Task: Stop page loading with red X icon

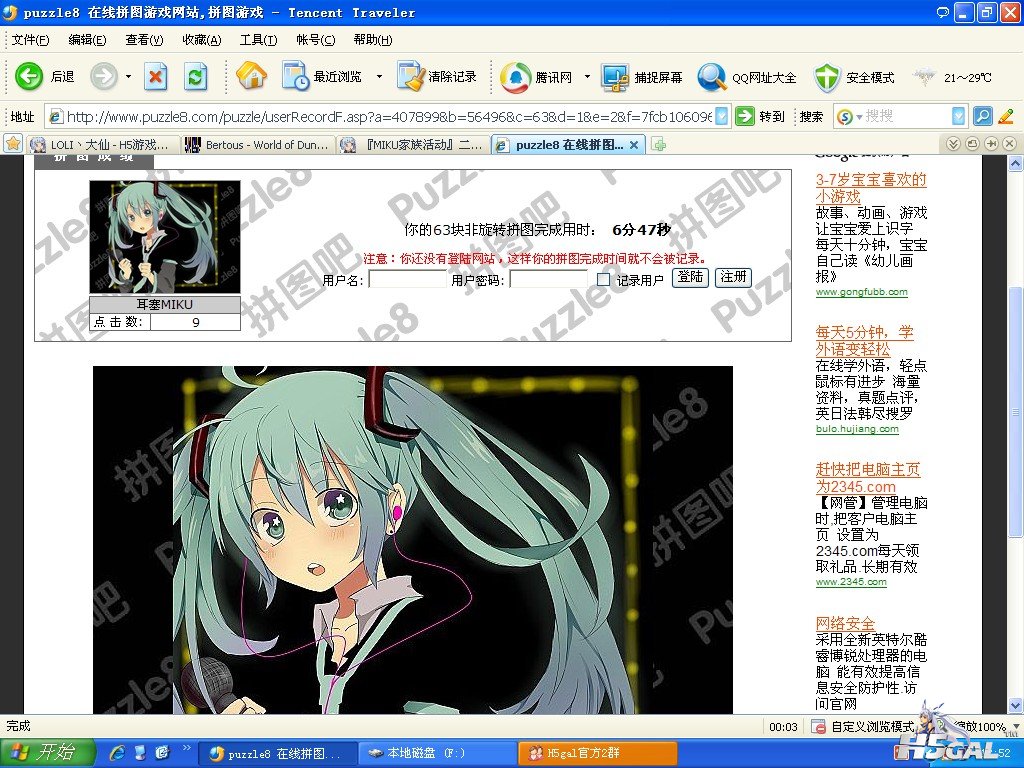Action: [x=155, y=77]
